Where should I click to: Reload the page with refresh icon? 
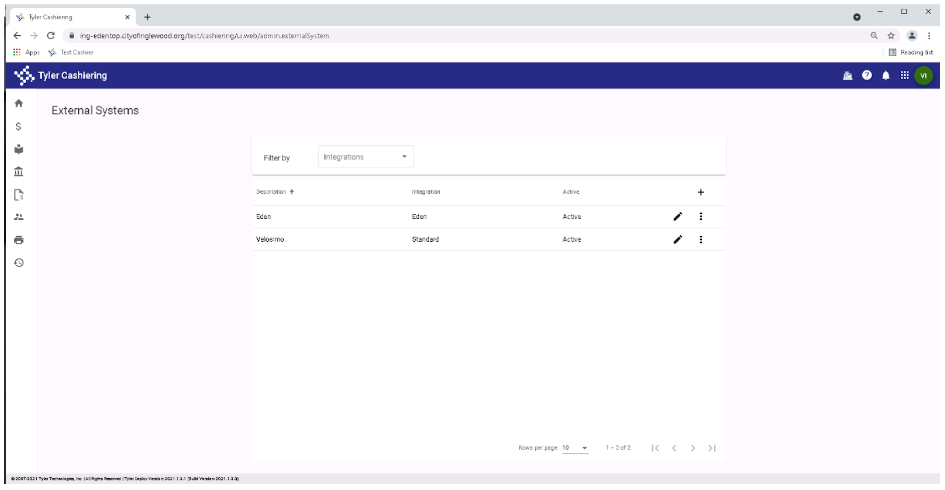click(51, 36)
